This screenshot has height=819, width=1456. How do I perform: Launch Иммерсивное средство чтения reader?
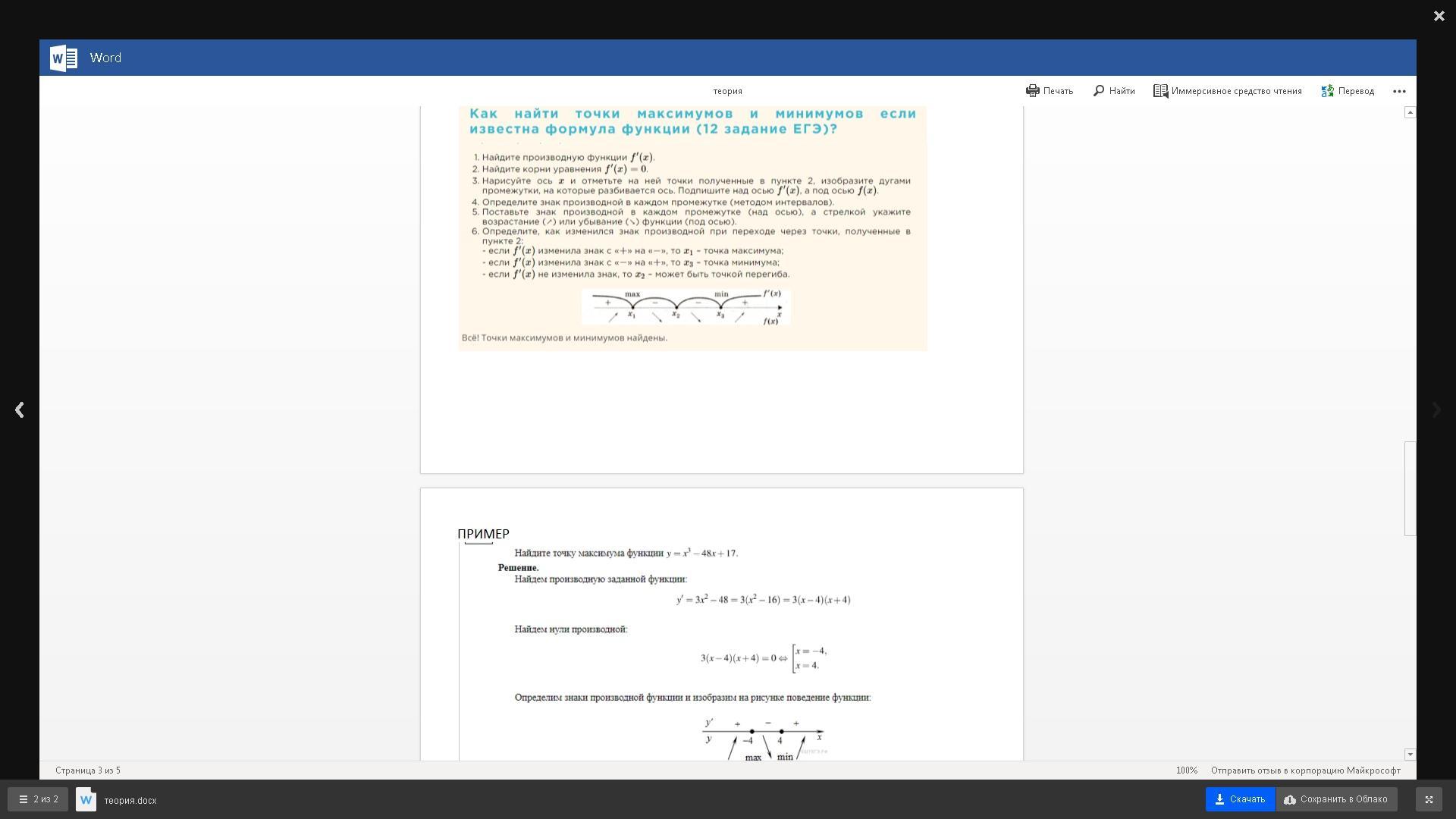1227,91
